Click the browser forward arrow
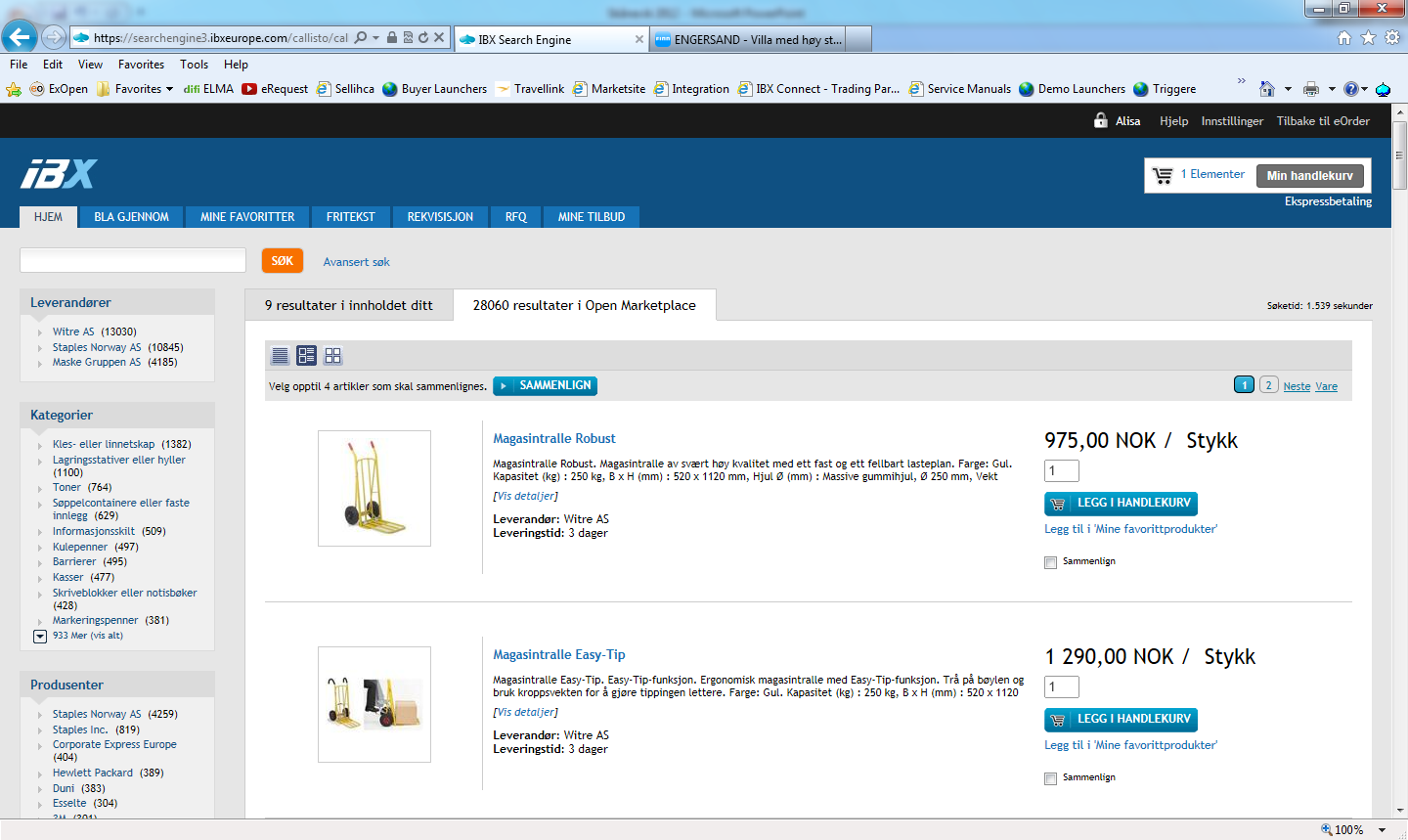 (x=54, y=38)
